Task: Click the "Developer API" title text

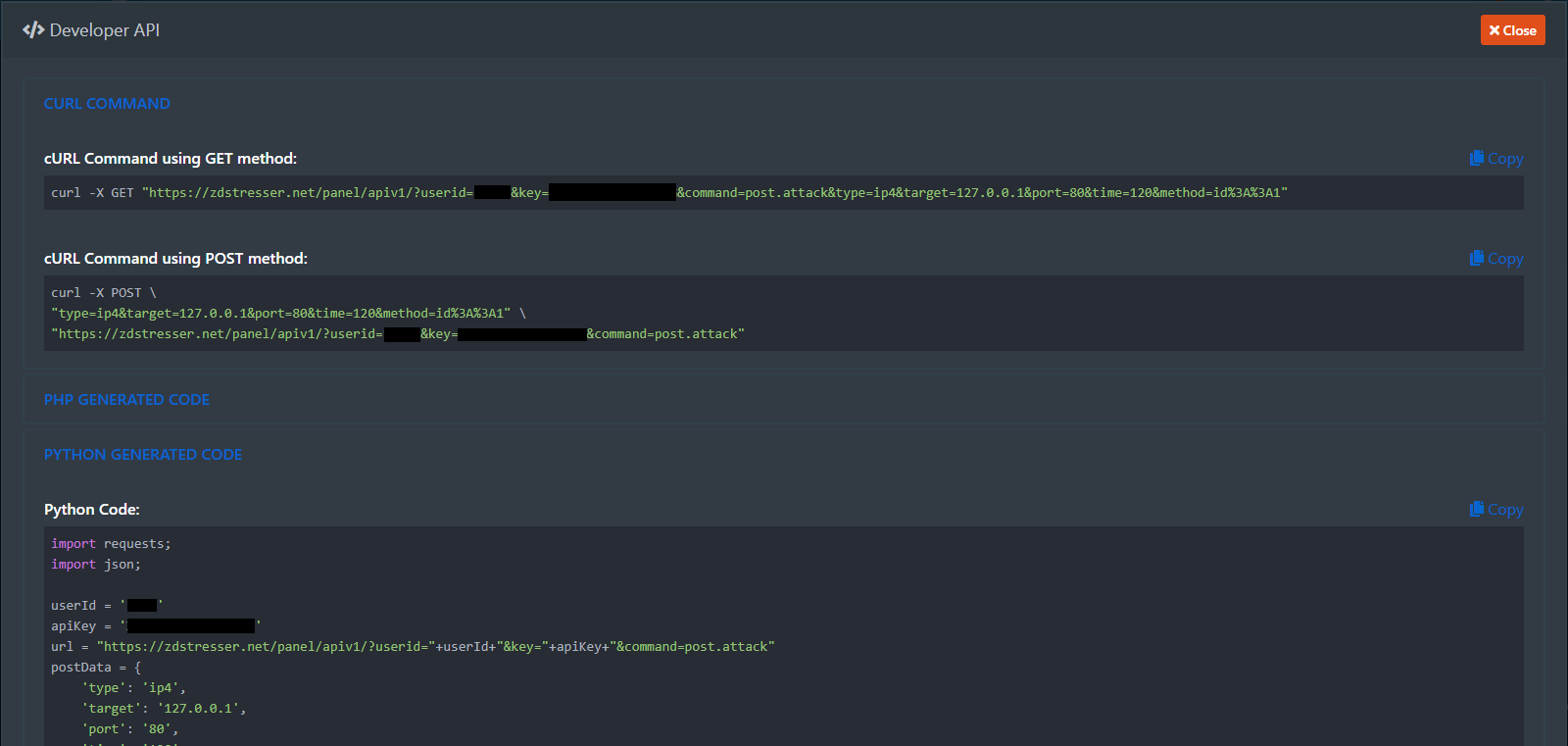Action: click(105, 30)
